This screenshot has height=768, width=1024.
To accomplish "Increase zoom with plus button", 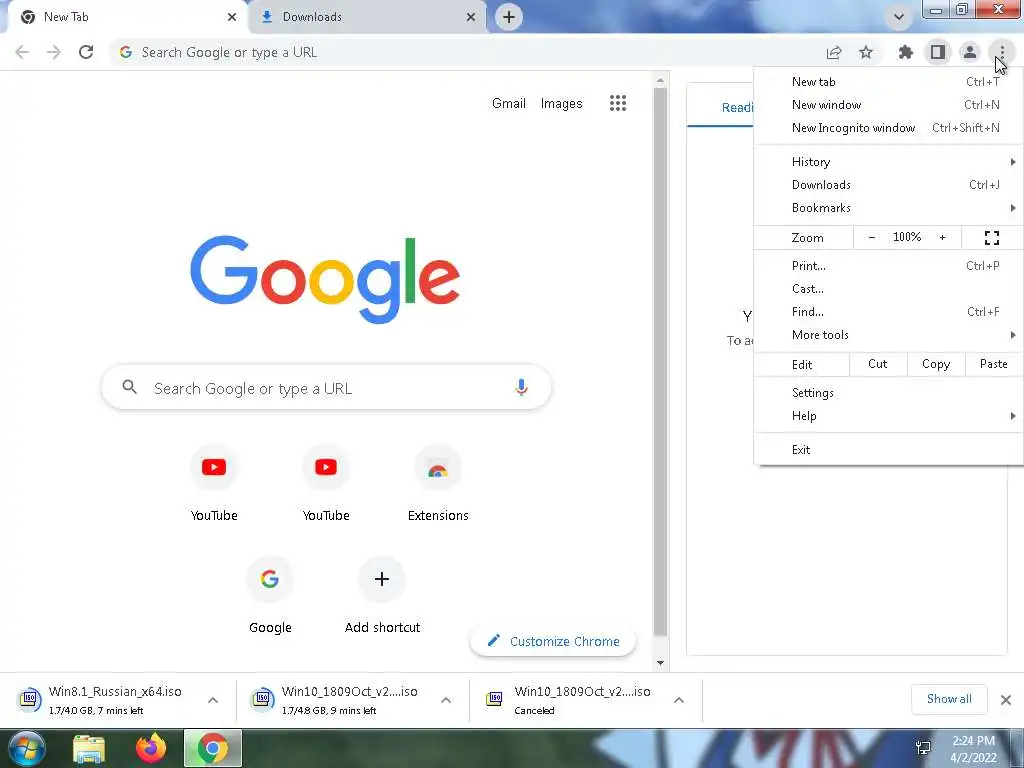I will pos(942,238).
